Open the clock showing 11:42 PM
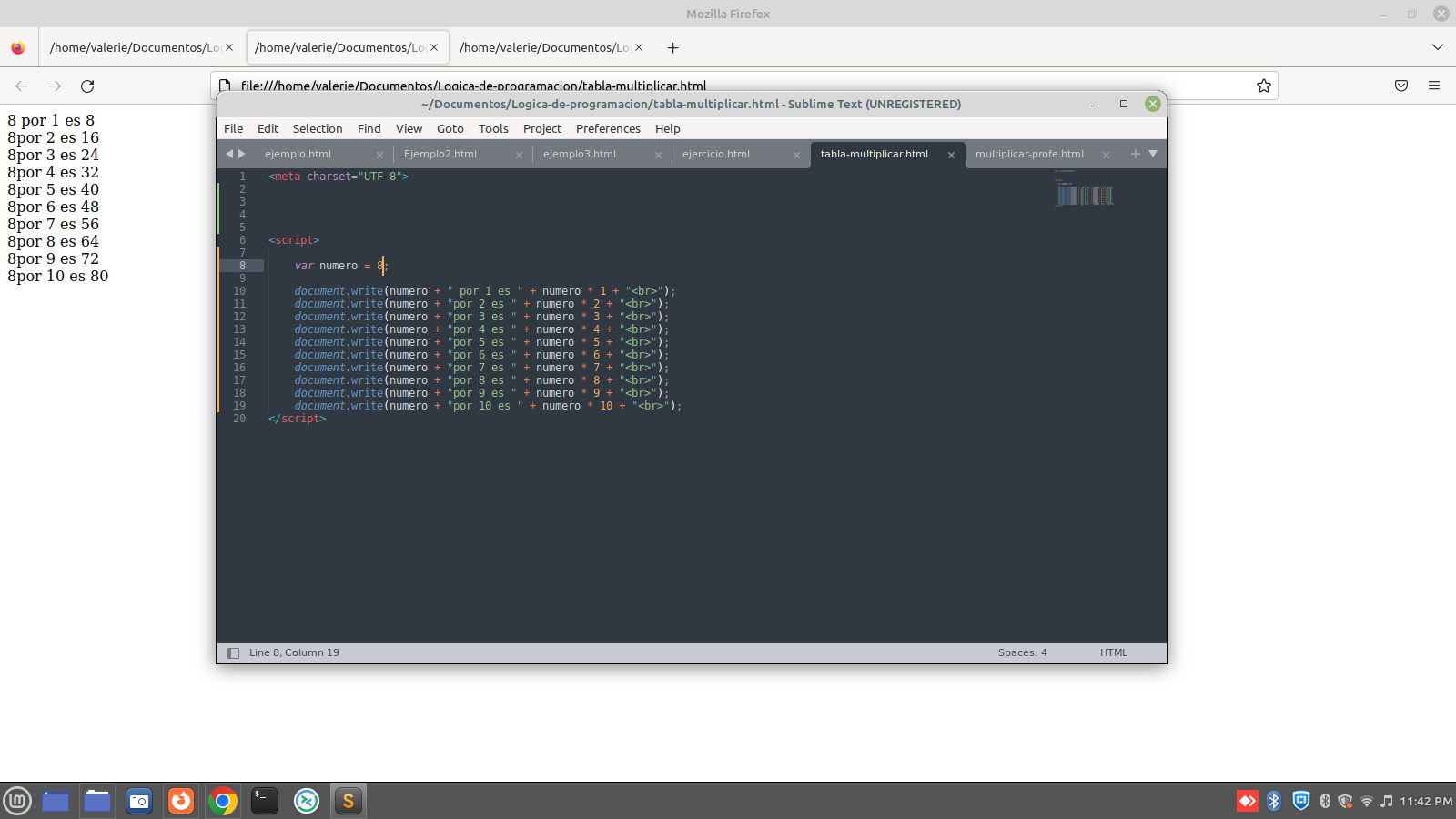This screenshot has width=1456, height=819. coord(1426,801)
